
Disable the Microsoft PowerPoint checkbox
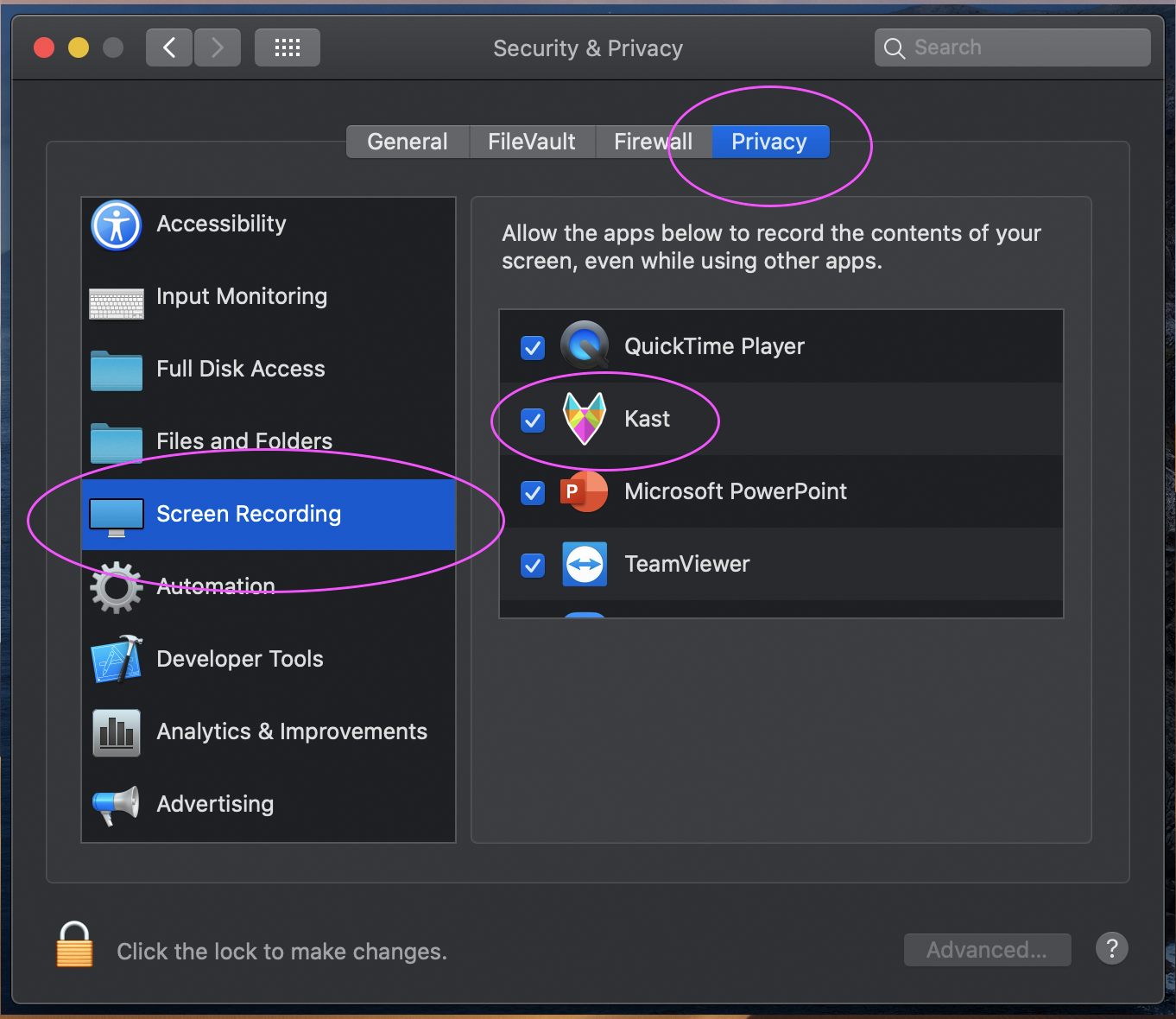coord(533,493)
